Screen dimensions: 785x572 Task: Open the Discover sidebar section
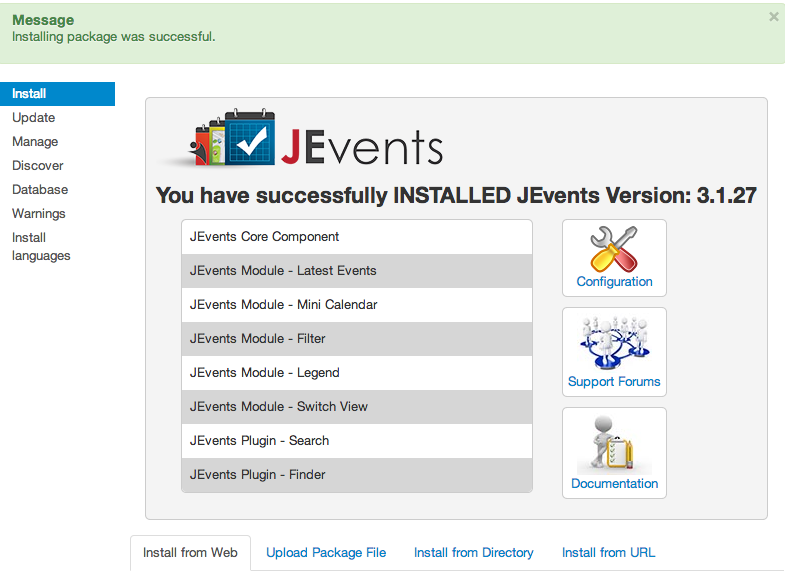point(38,166)
